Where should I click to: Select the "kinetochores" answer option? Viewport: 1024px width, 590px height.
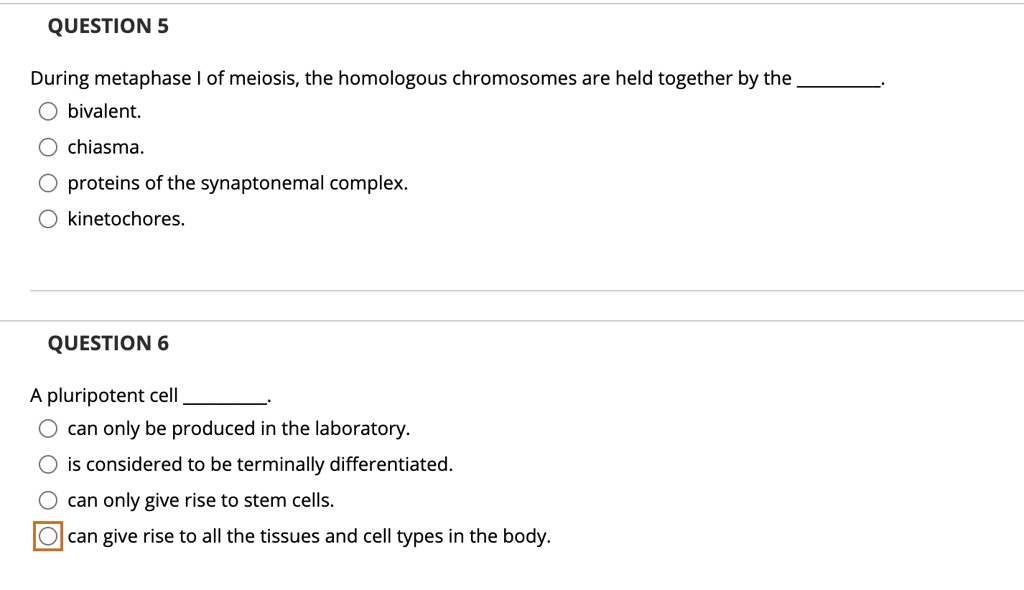click(x=47, y=219)
